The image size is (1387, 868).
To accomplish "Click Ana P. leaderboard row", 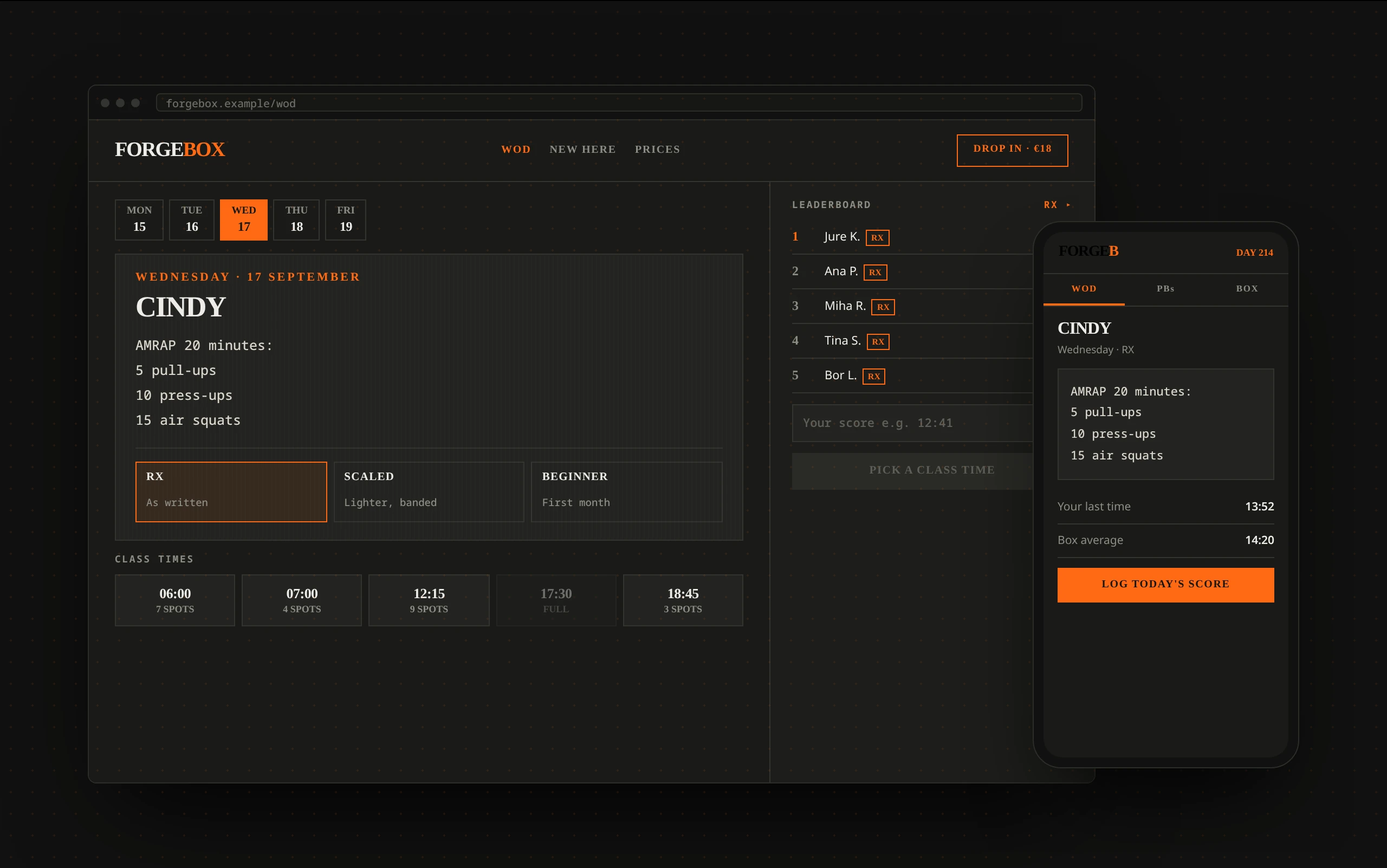I will pos(913,271).
